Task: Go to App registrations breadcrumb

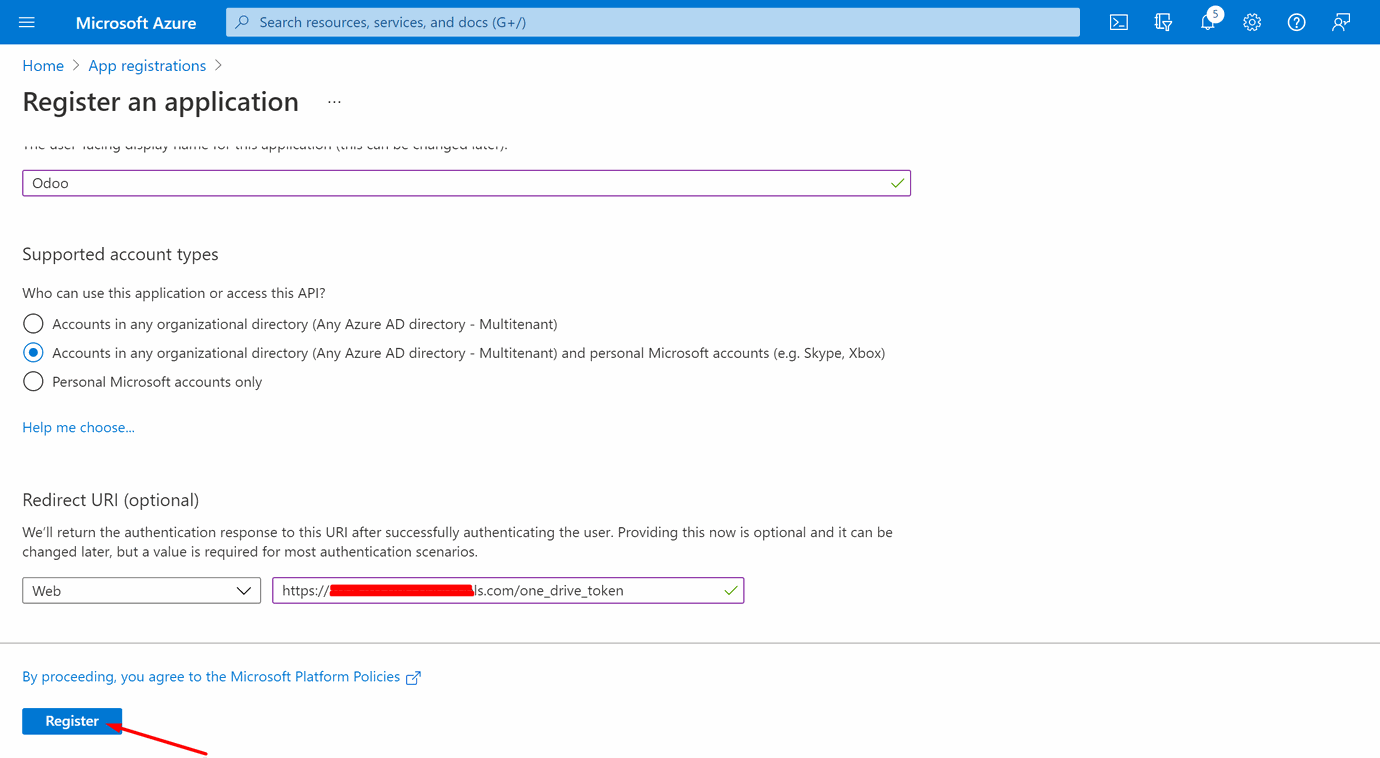Action: (147, 66)
